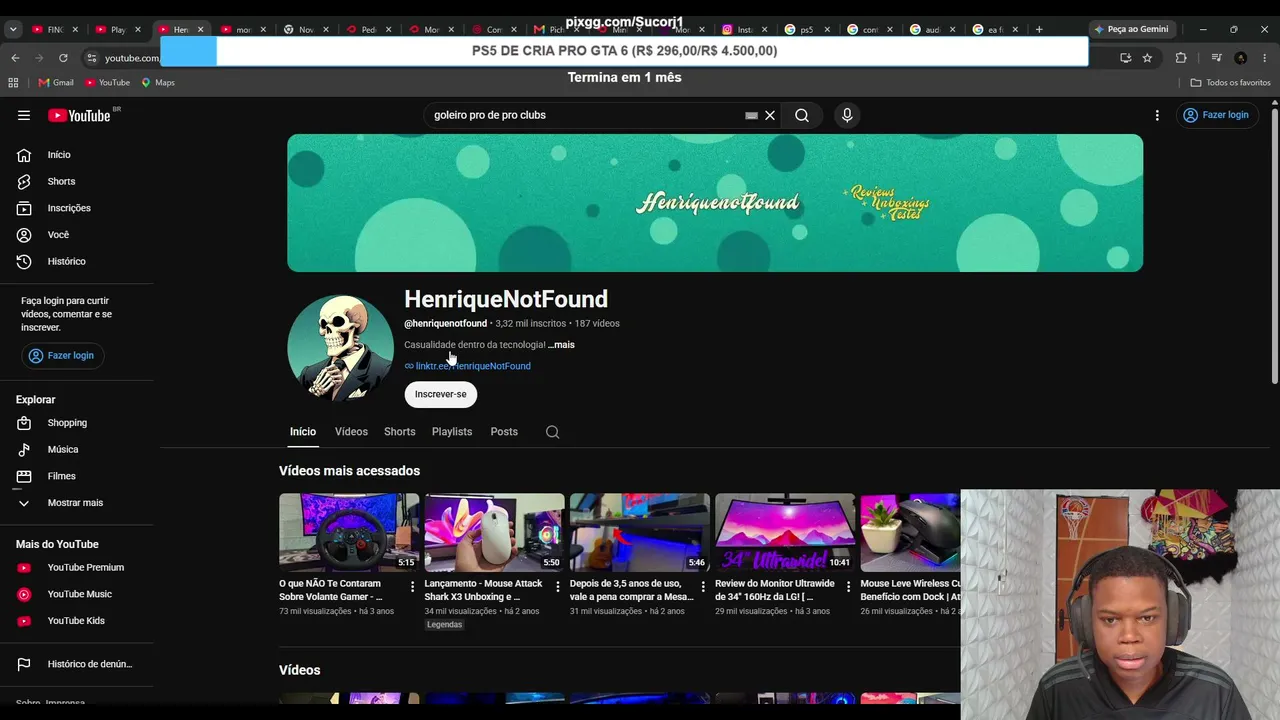Switch to the 'ps5' Google browser tab
The image size is (1280, 720).
click(x=806, y=30)
